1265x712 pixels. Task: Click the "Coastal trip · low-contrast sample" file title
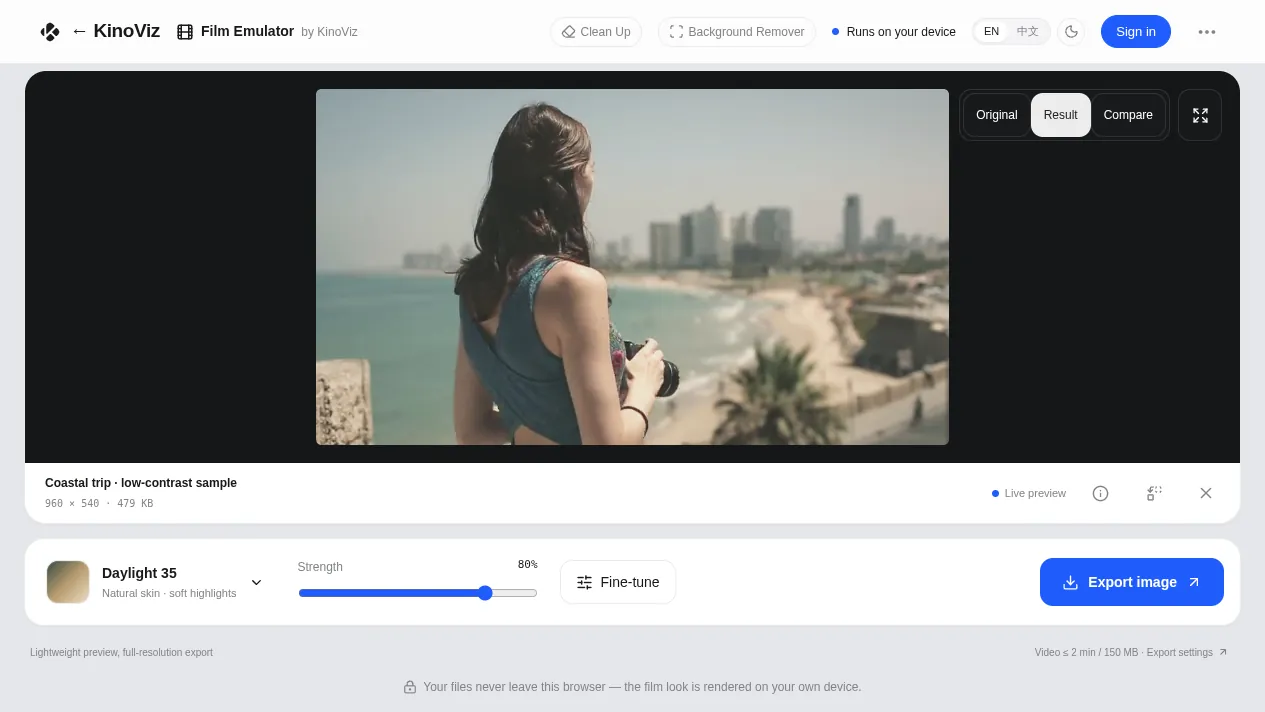tap(141, 483)
